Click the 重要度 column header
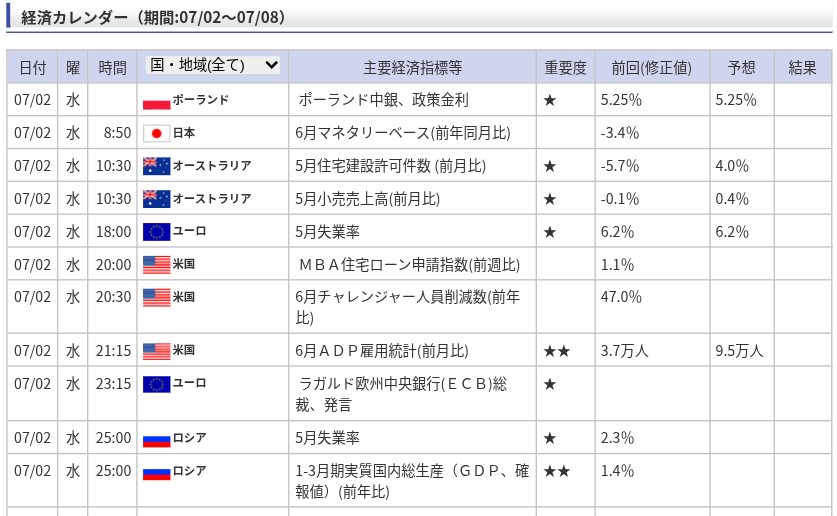The height and width of the screenshot is (516, 837). pos(565,68)
